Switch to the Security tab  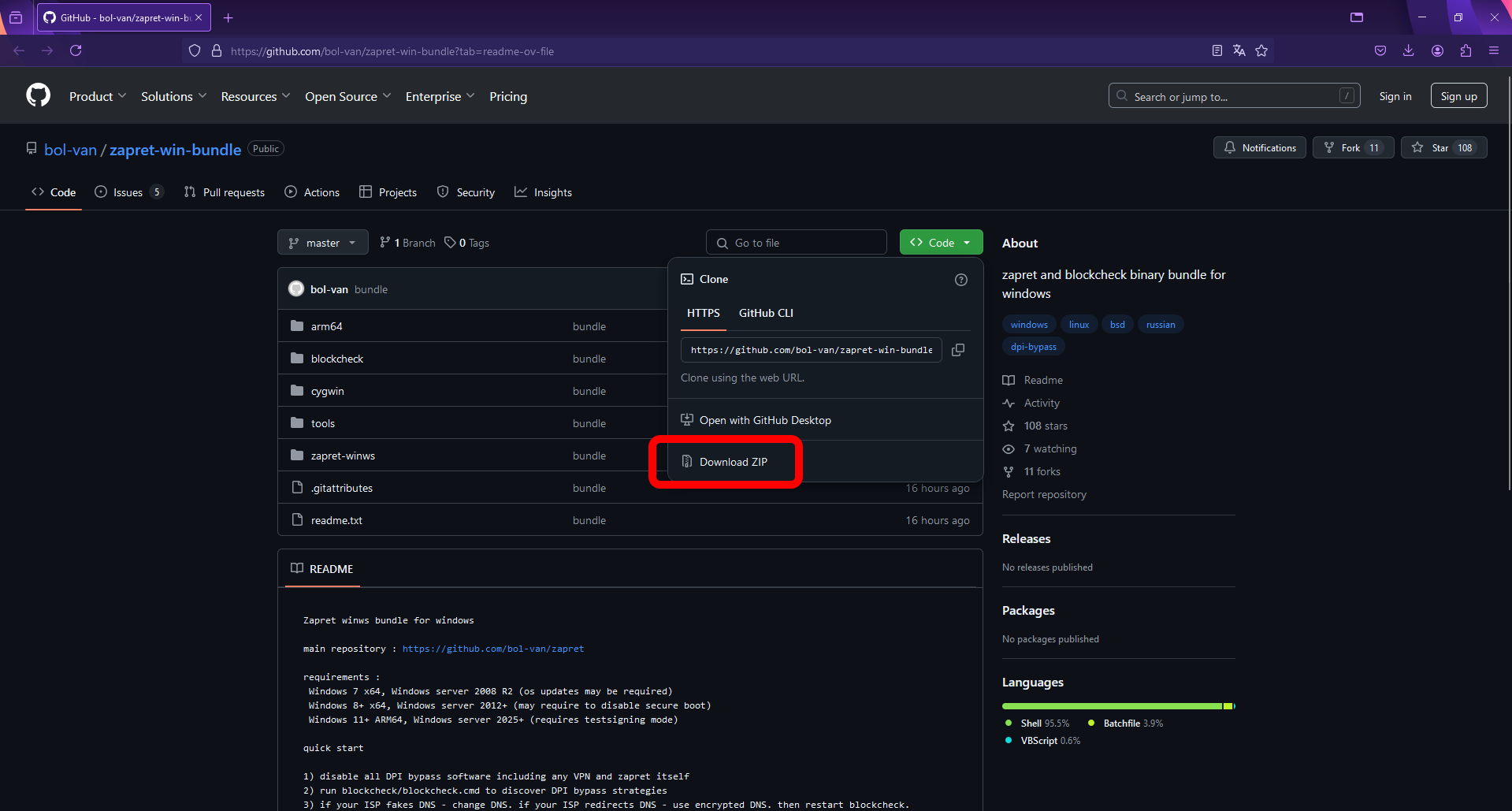pyautogui.click(x=466, y=192)
